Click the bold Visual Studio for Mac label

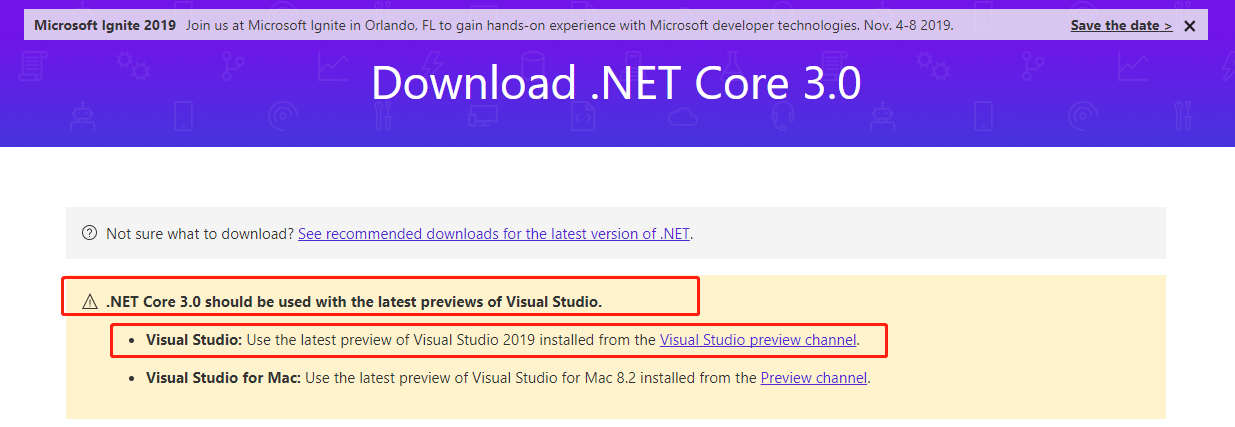[x=223, y=378]
